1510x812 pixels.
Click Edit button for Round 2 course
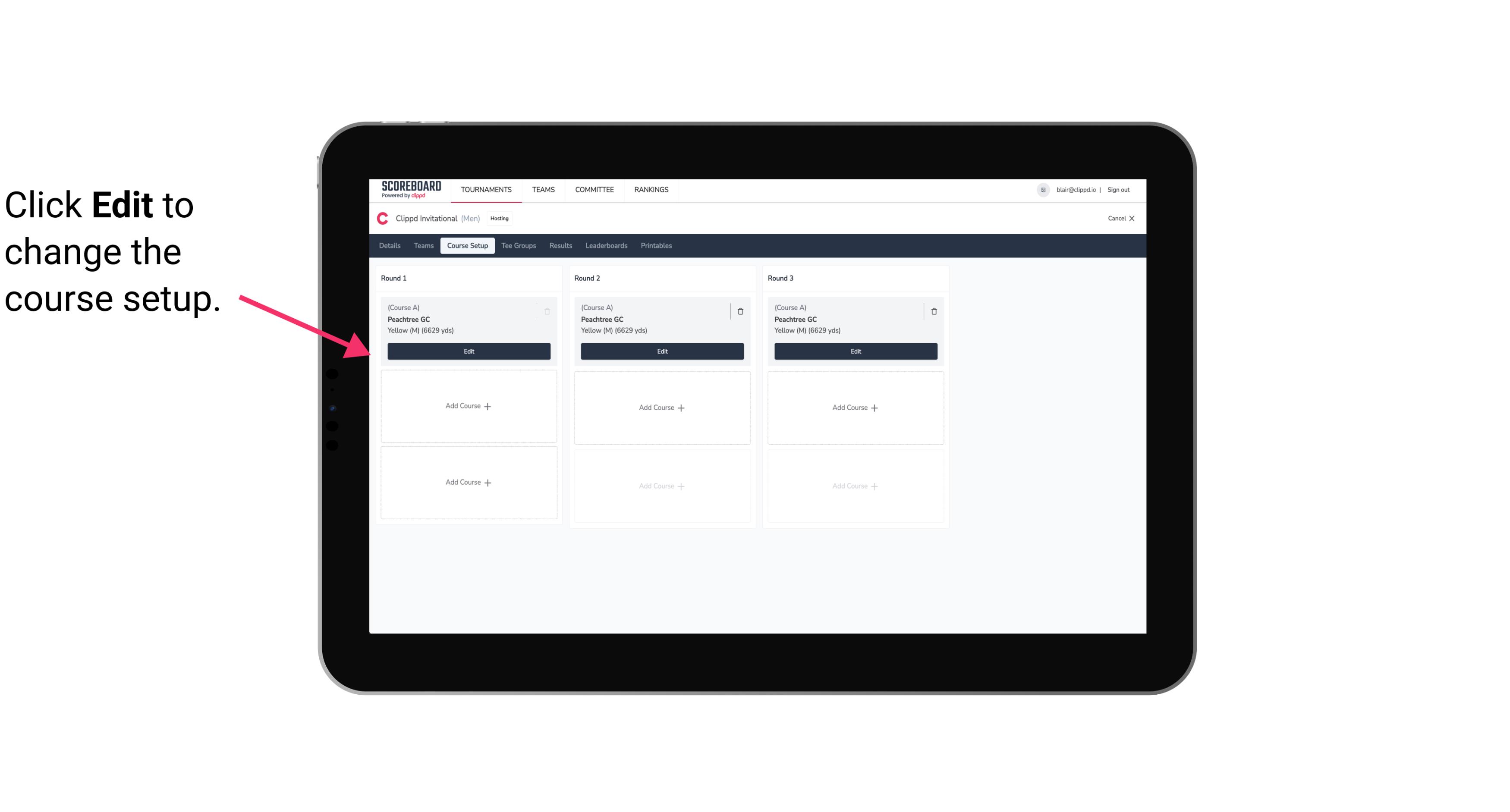(661, 351)
